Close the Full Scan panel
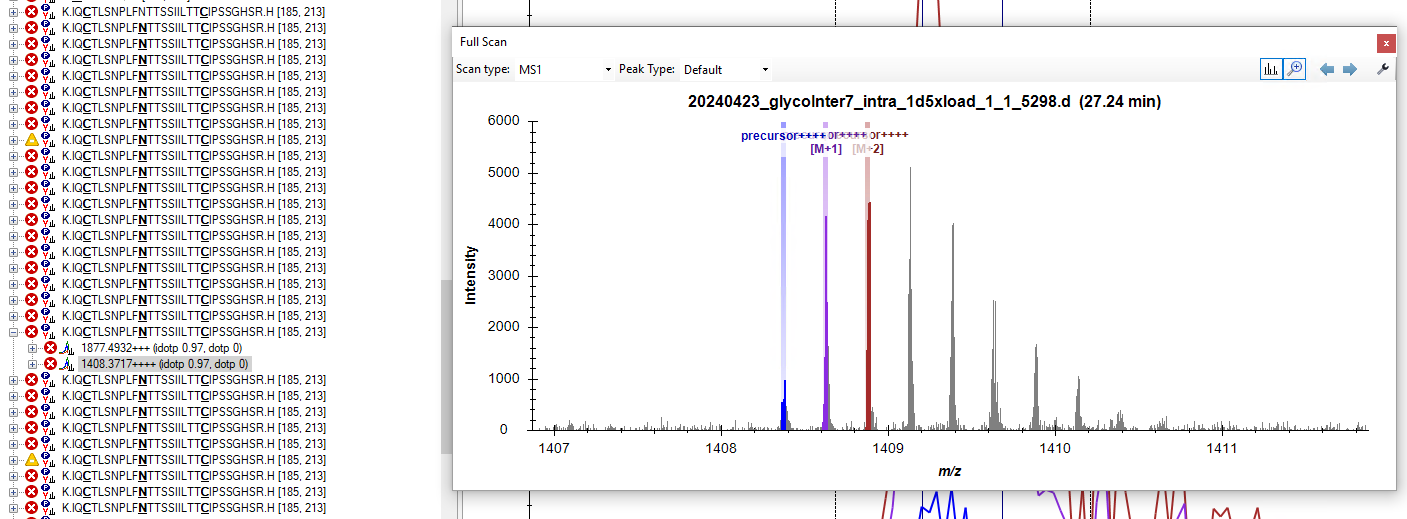1407x519 pixels. (1385, 43)
